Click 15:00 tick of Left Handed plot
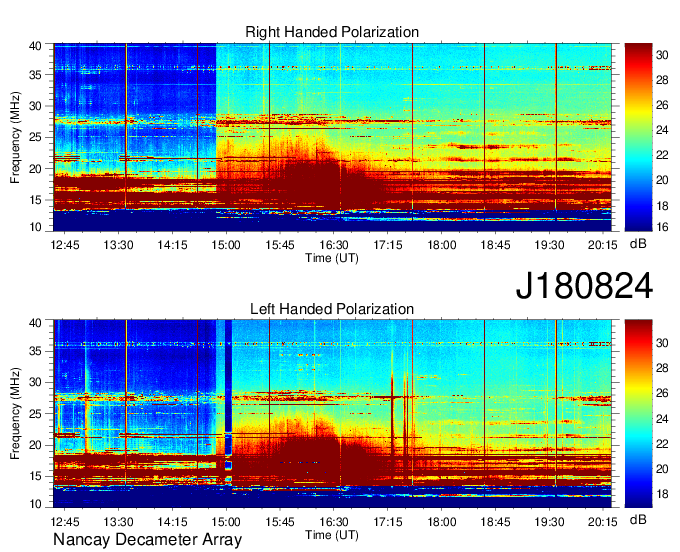Image resolution: width=680 pixels, height=552 pixels. [226, 521]
